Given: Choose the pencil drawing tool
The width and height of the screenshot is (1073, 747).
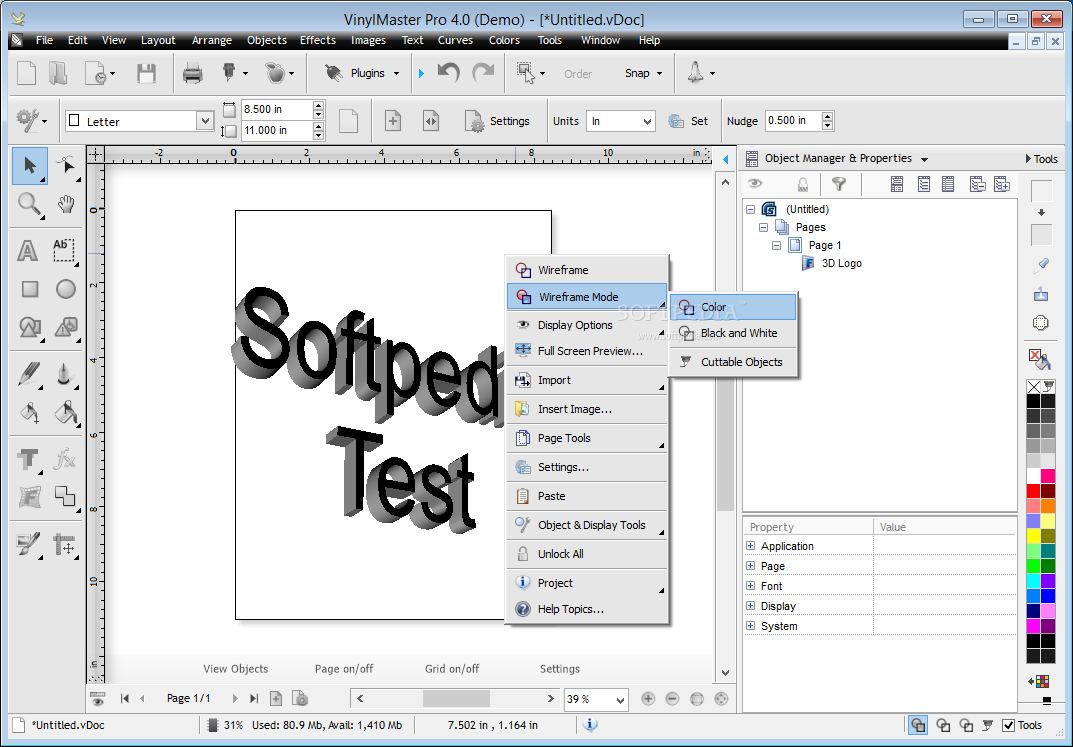Looking at the screenshot, I should coord(29,374).
